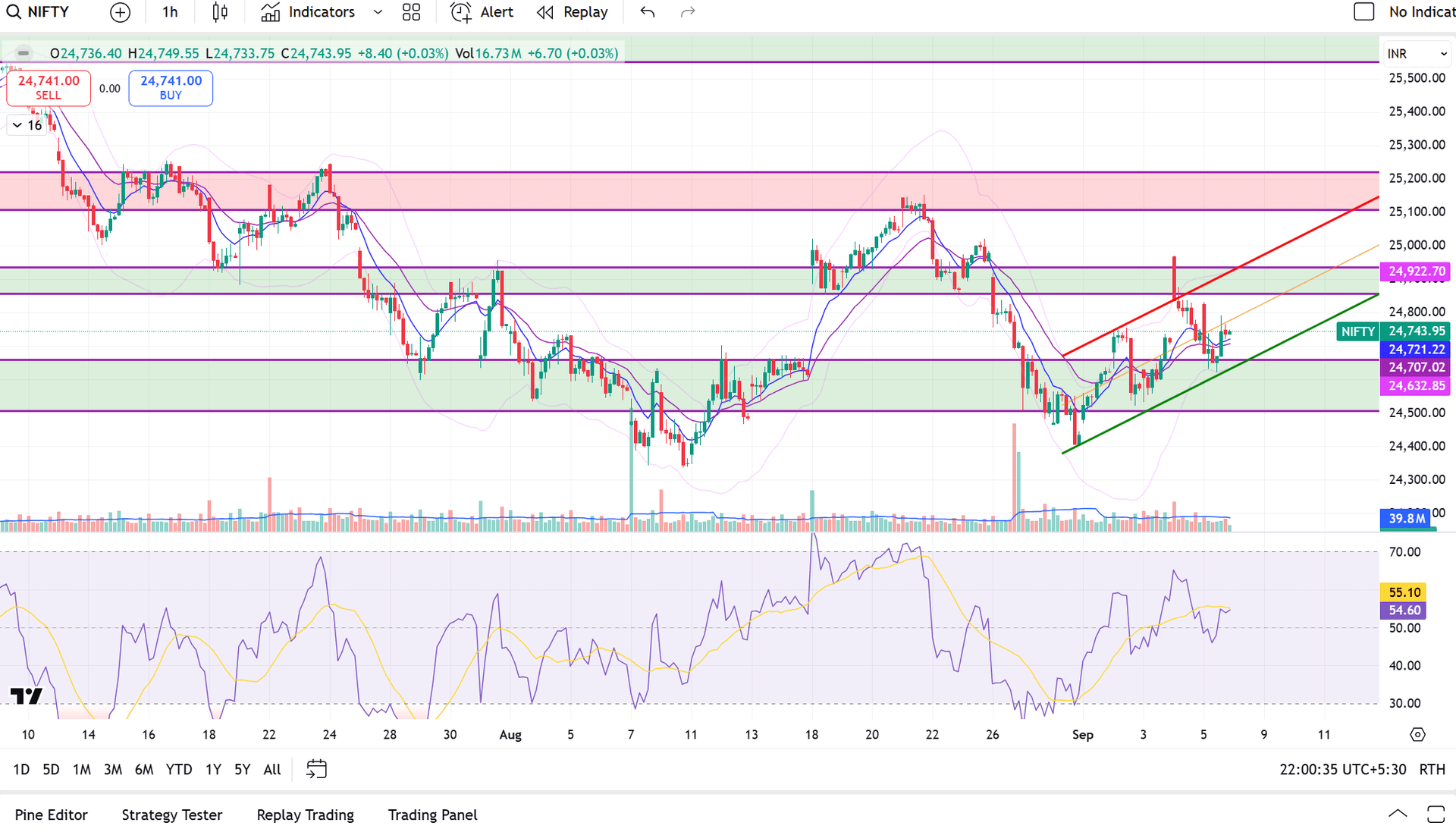Open the Trading Panel tab

click(x=433, y=815)
